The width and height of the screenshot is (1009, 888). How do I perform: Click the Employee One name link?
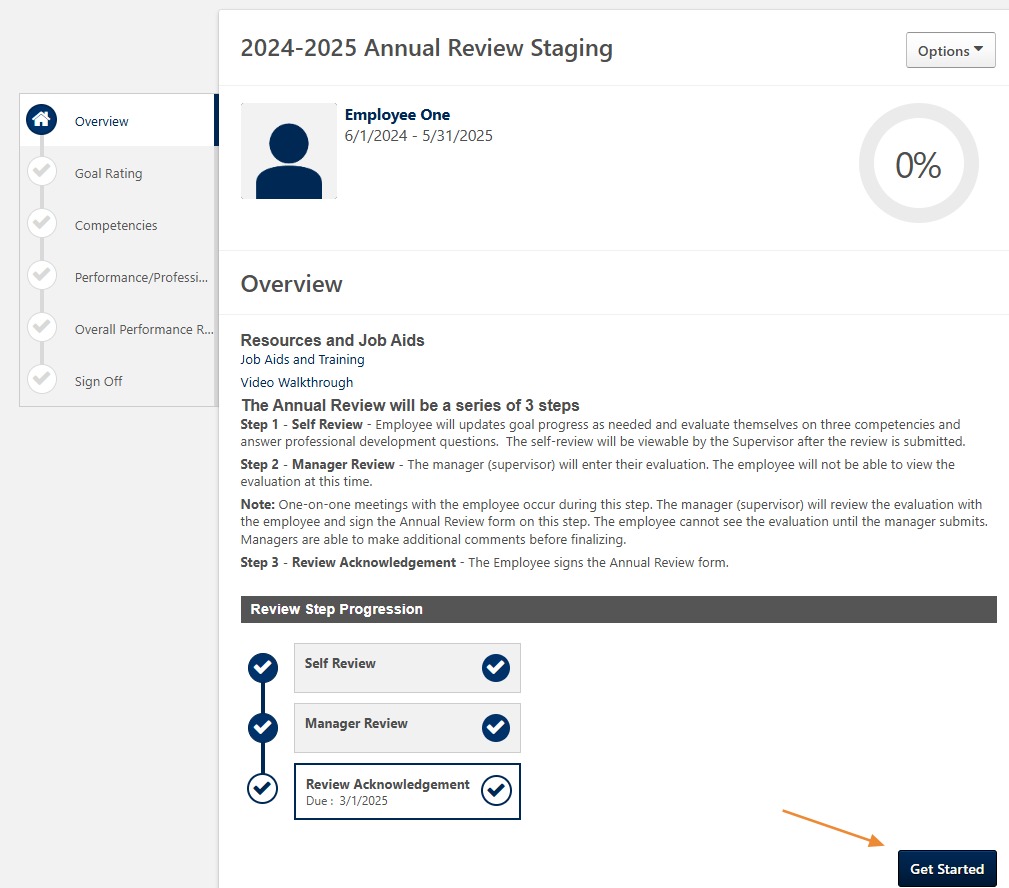[397, 115]
